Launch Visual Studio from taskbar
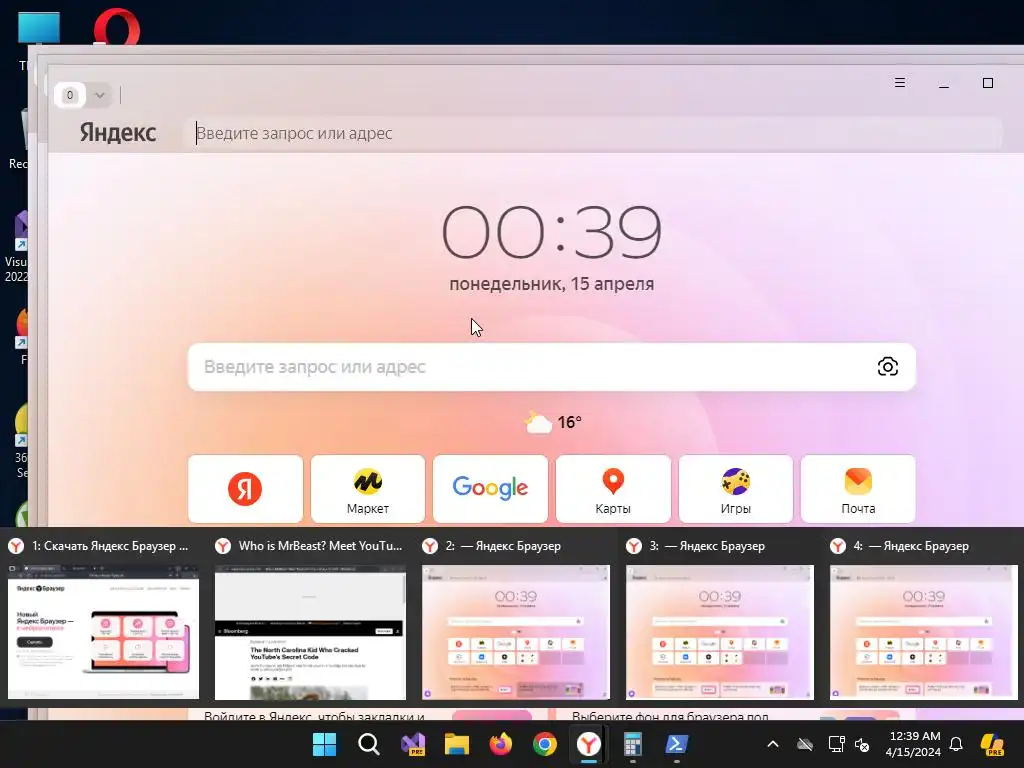The image size is (1024, 768). pos(413,744)
